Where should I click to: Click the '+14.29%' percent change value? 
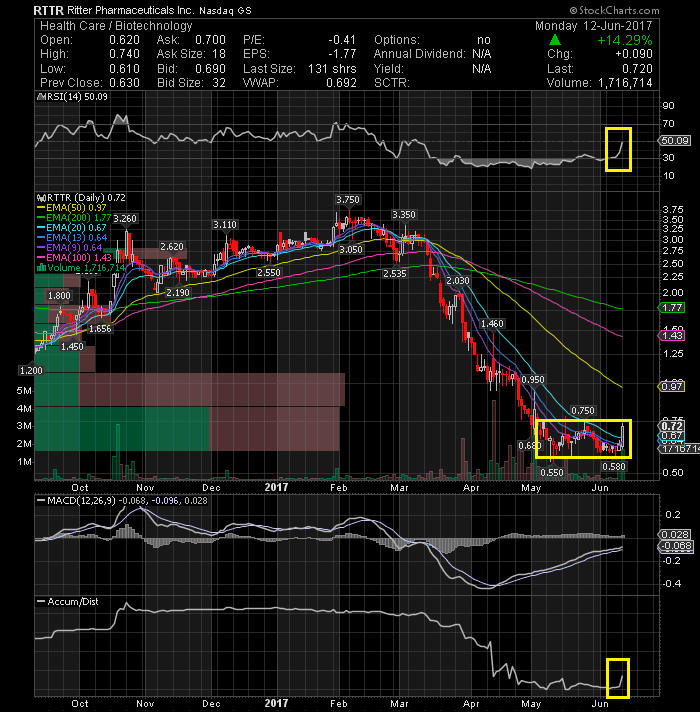[x=625, y=40]
